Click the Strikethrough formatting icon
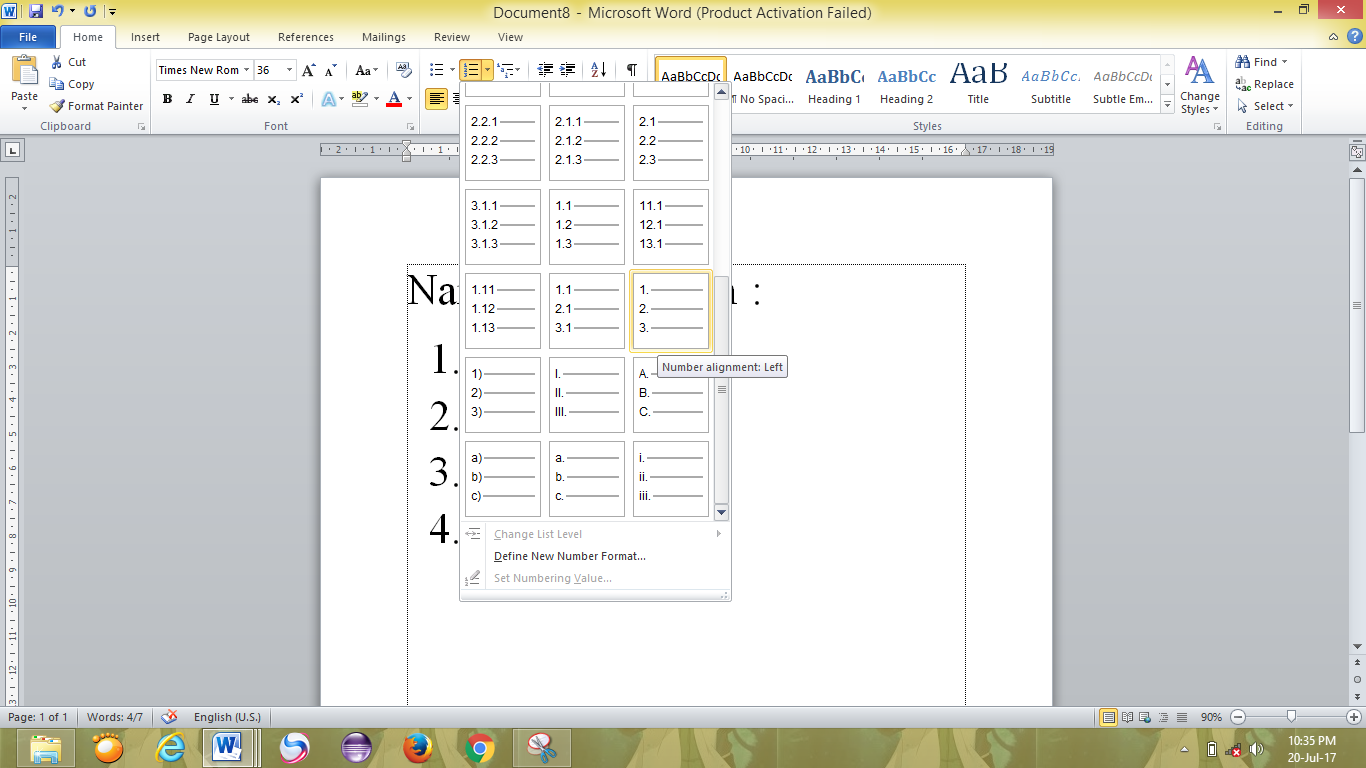 click(249, 99)
